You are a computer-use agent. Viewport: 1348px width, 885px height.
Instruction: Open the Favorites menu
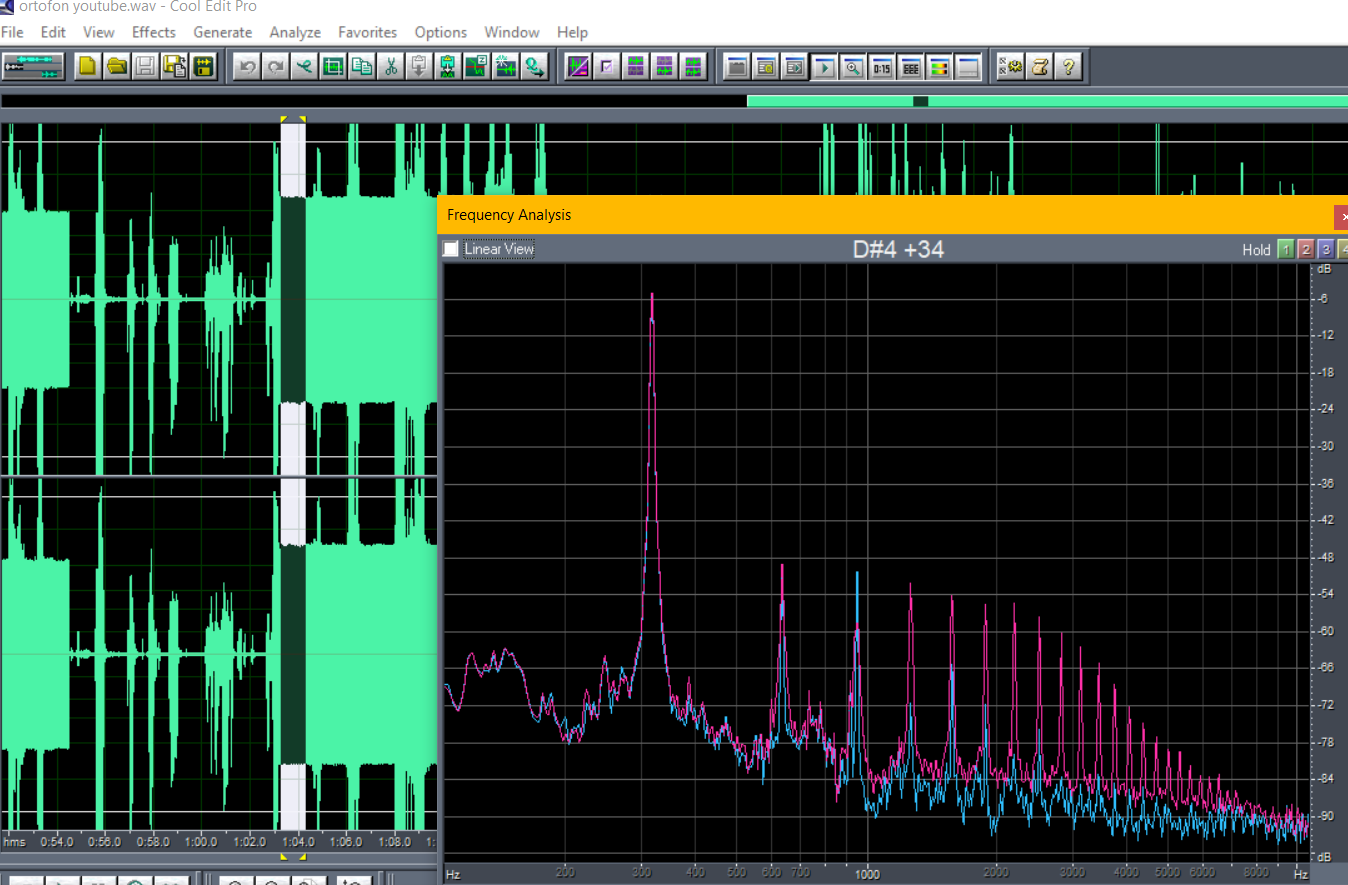367,32
